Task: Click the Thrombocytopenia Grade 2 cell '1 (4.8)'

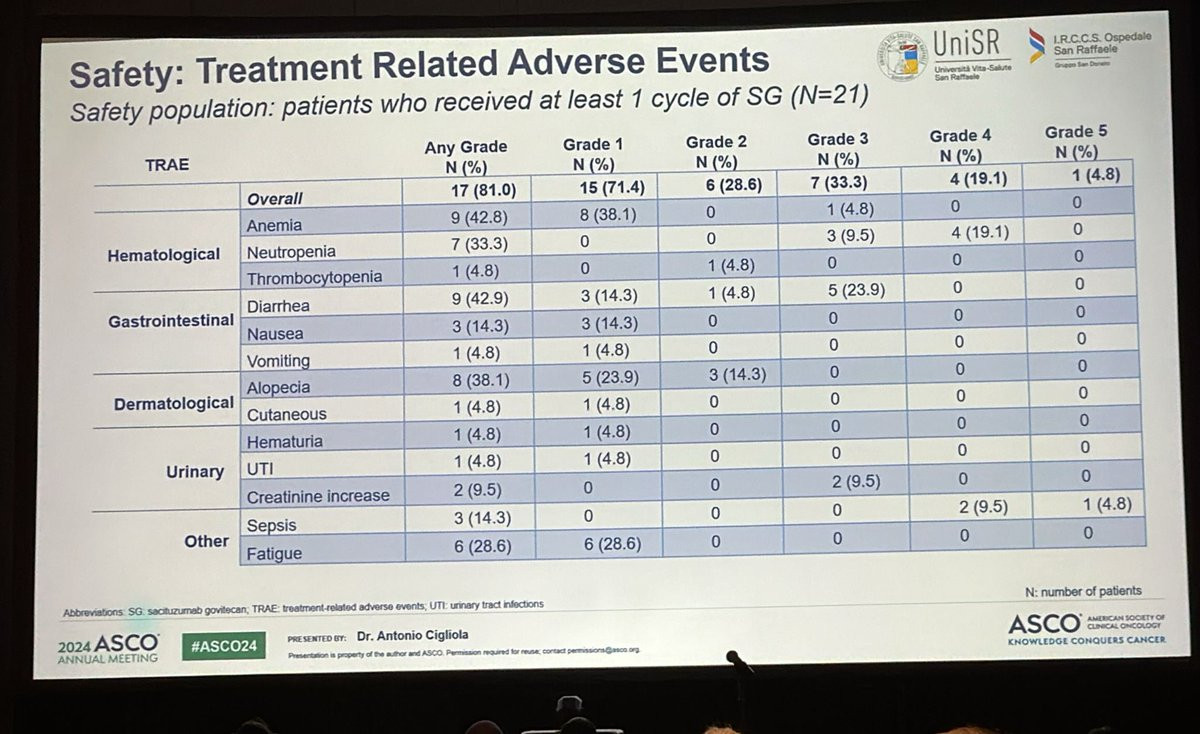Action: [x=733, y=267]
